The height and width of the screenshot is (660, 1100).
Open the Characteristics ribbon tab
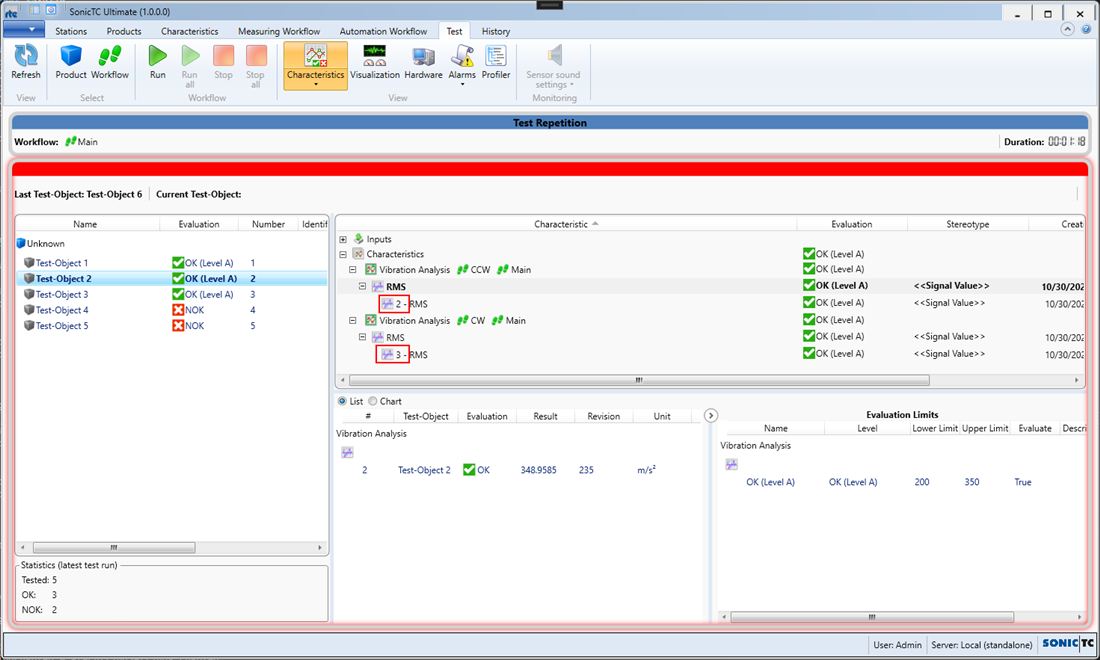[189, 31]
